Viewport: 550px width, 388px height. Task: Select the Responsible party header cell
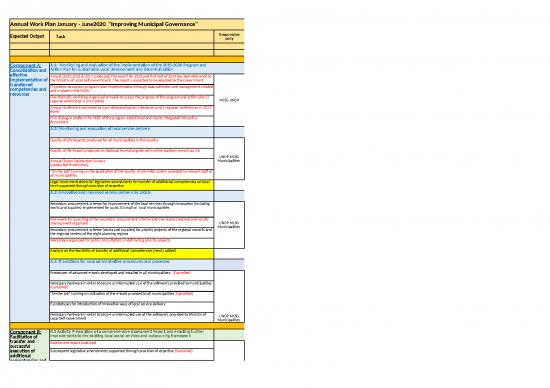click(x=229, y=36)
